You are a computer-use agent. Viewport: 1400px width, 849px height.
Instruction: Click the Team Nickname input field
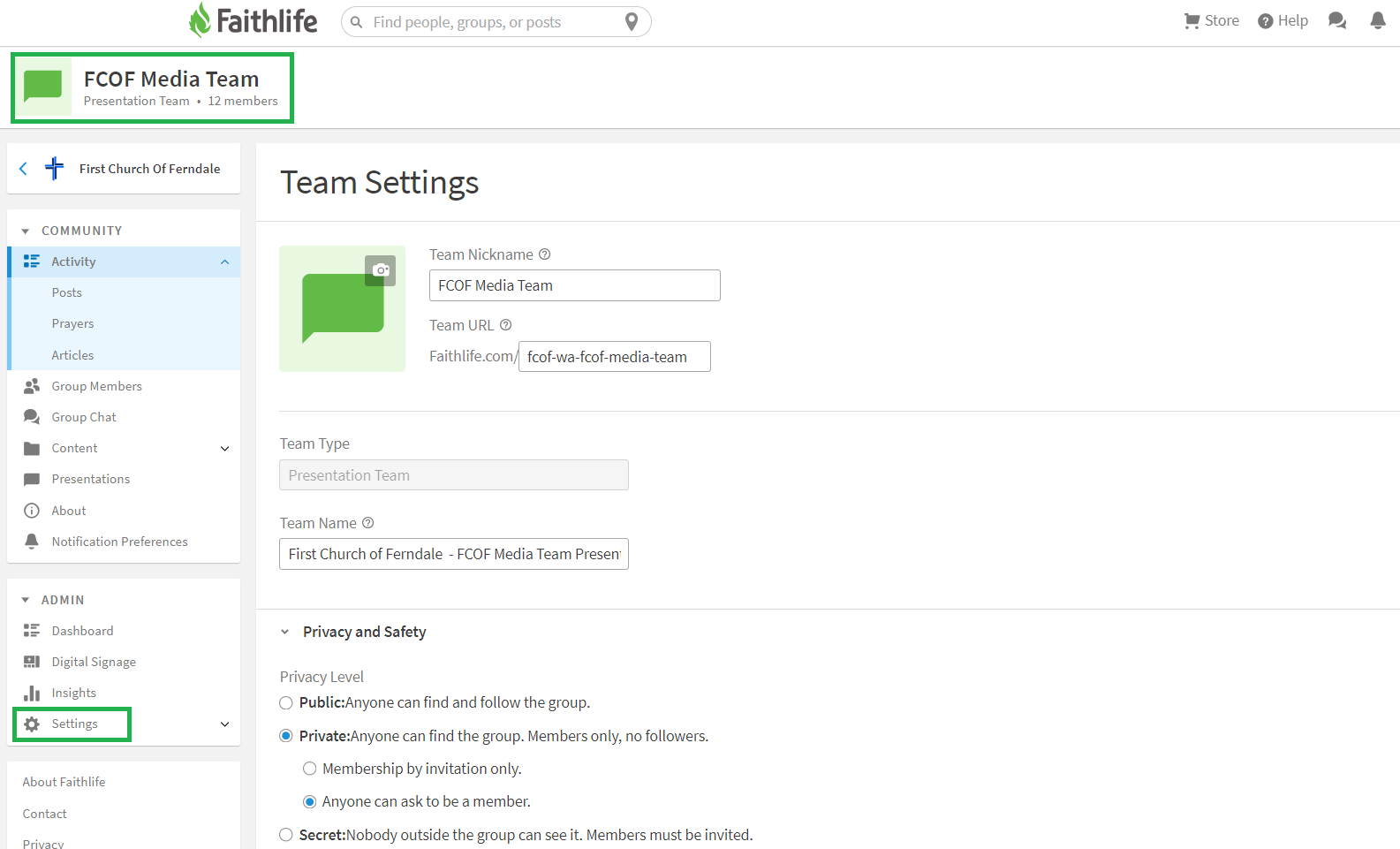click(575, 285)
